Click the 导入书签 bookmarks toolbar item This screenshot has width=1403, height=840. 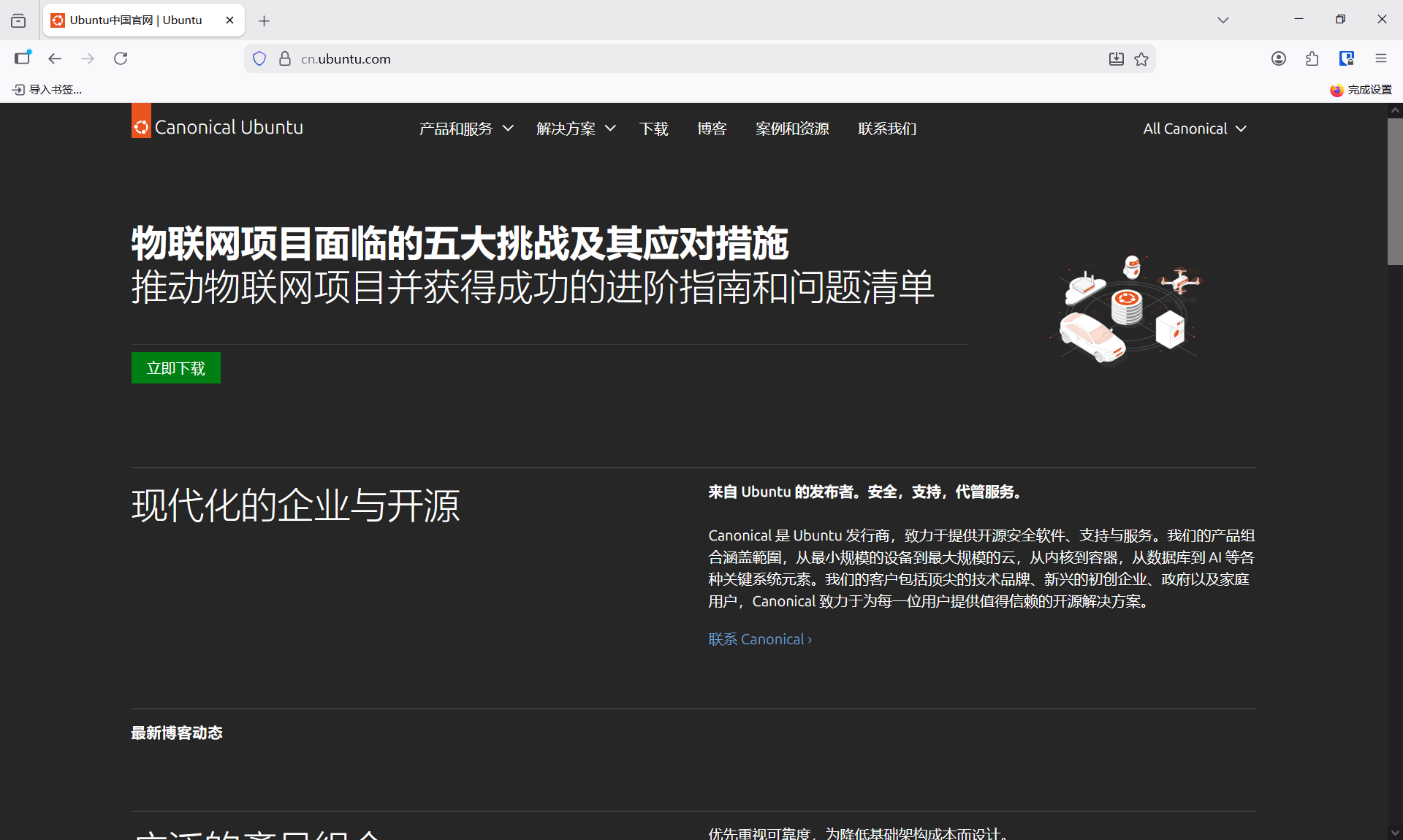47,89
